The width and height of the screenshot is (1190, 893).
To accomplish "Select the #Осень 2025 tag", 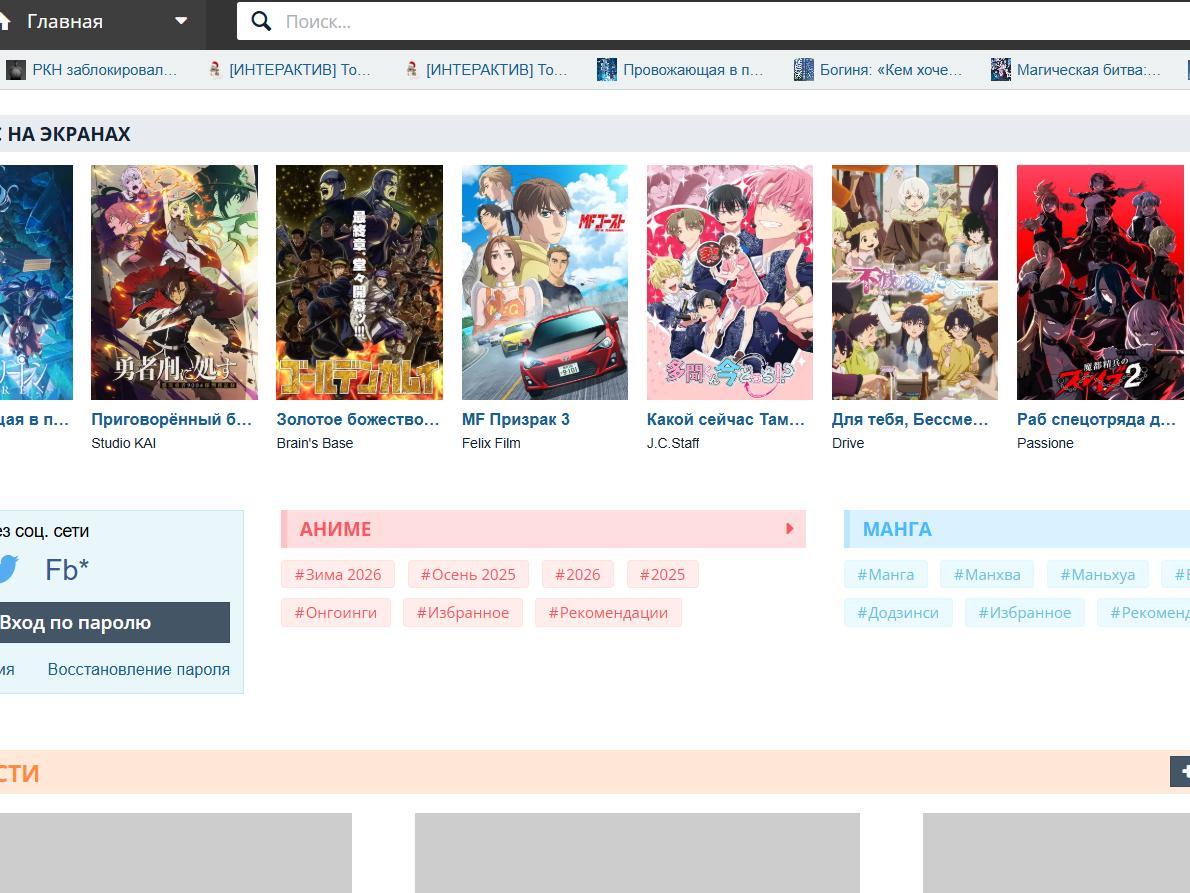I will coord(468,574).
